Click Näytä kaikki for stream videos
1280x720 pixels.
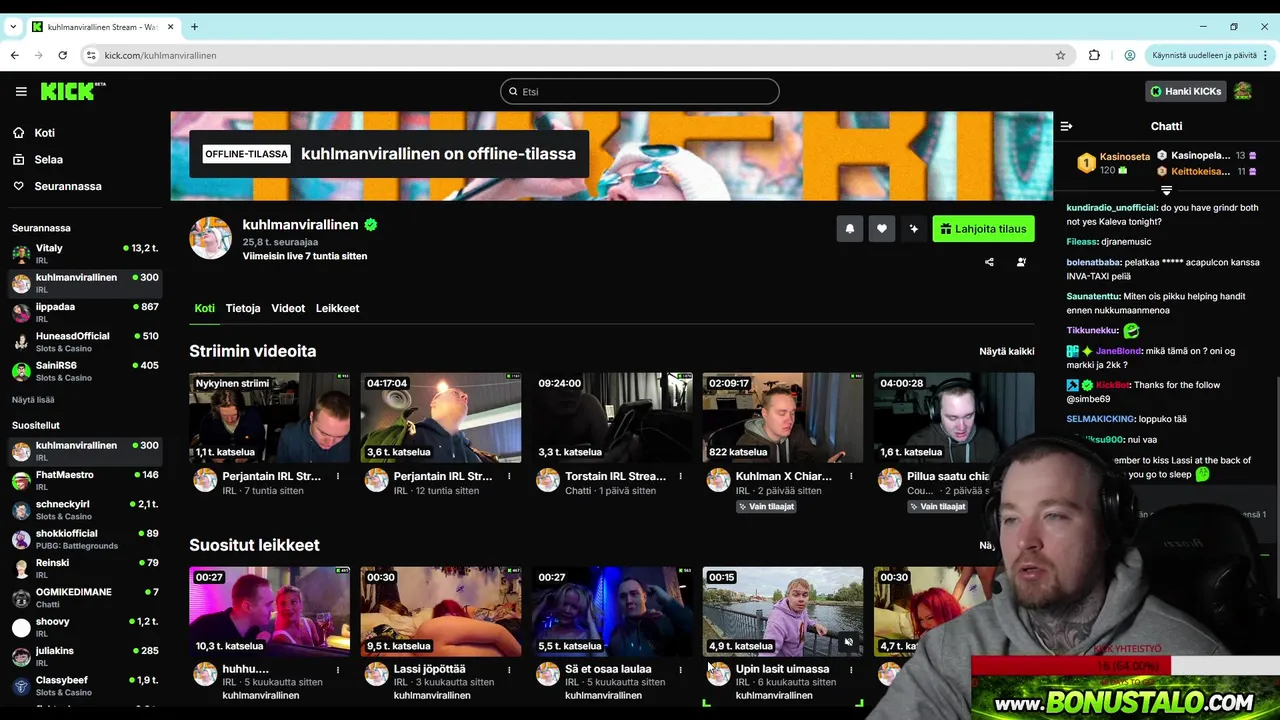click(x=1007, y=352)
